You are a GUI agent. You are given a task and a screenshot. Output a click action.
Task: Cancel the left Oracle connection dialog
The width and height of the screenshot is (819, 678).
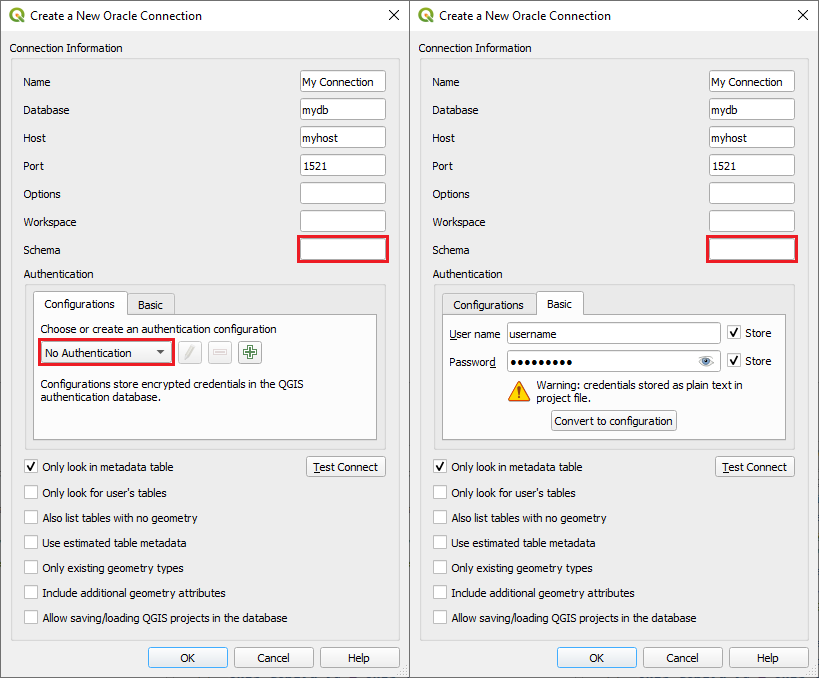click(x=273, y=658)
